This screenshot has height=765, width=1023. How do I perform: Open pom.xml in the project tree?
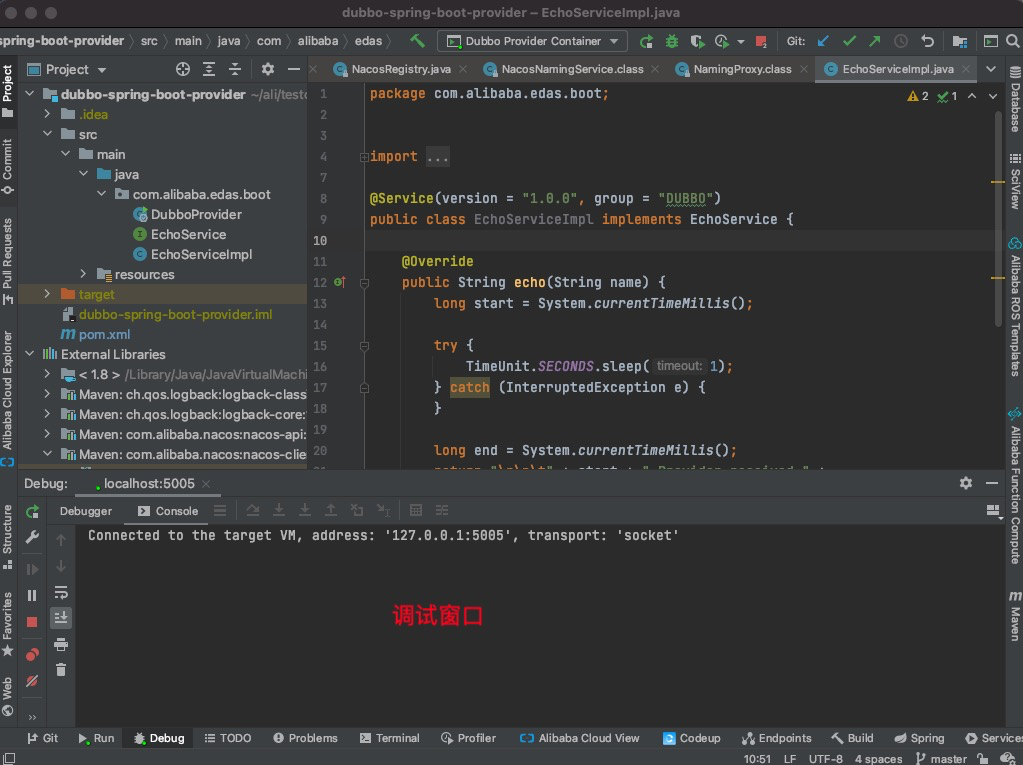104,334
